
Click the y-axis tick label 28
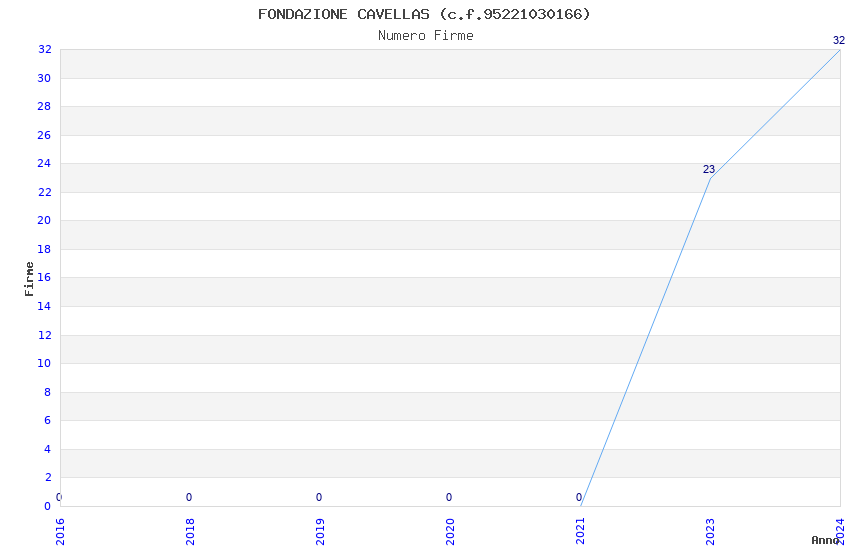click(44, 106)
